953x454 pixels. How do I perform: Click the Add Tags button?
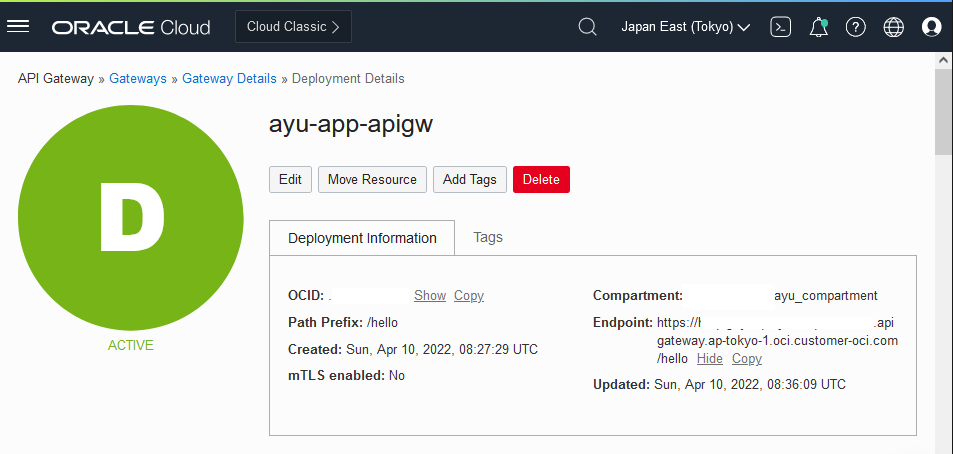[470, 179]
